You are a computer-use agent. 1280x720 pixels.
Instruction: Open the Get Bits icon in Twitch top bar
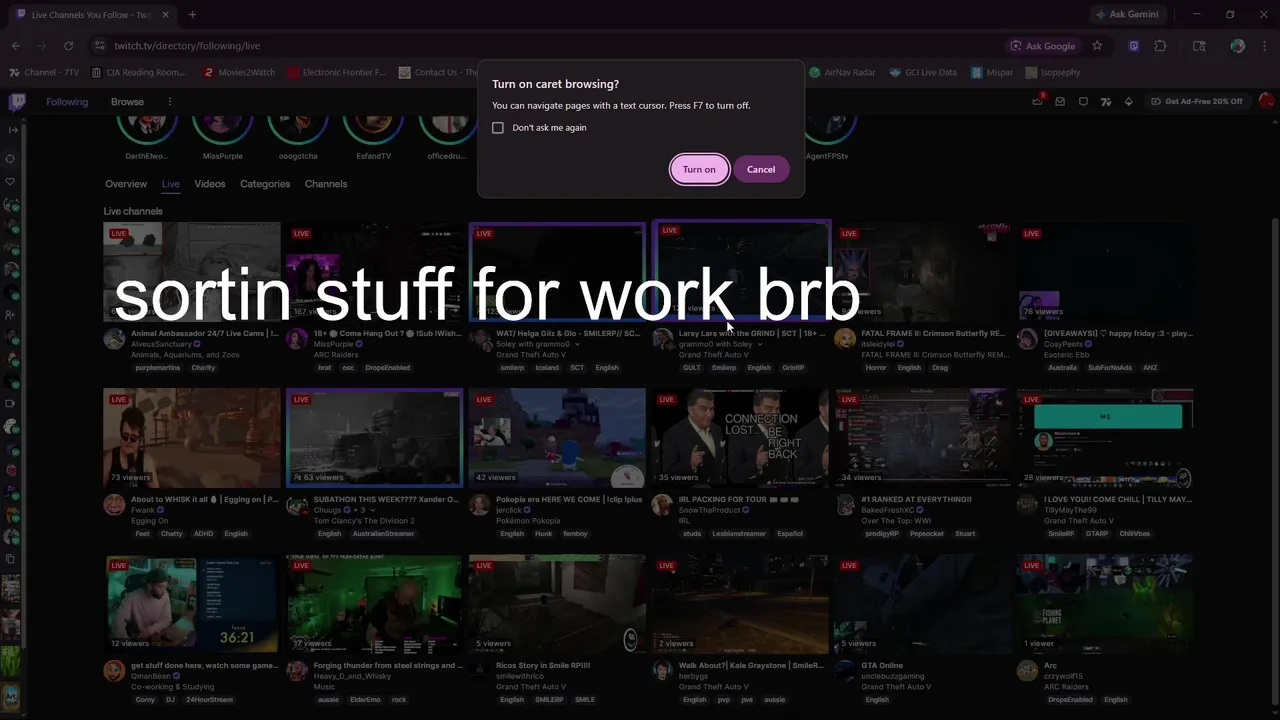(1129, 101)
